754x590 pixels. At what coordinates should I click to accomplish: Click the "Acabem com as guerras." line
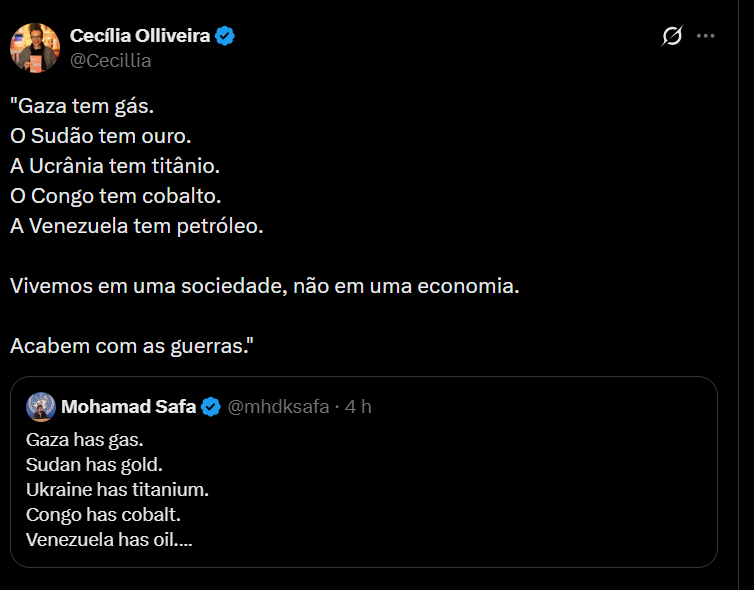click(131, 345)
